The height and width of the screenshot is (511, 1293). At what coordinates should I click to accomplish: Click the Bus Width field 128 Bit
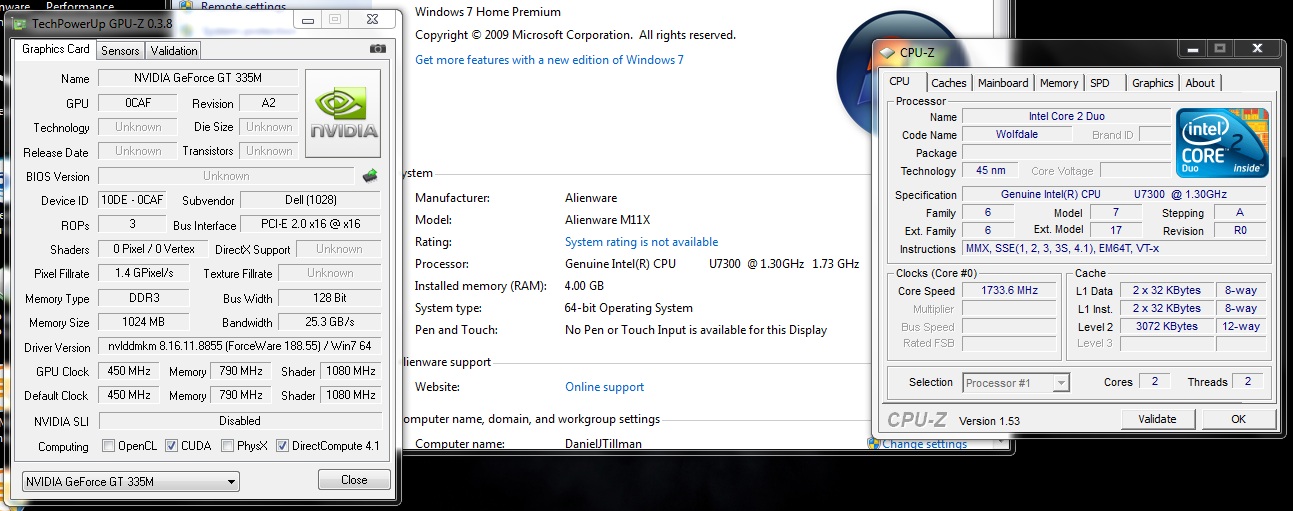click(x=329, y=298)
